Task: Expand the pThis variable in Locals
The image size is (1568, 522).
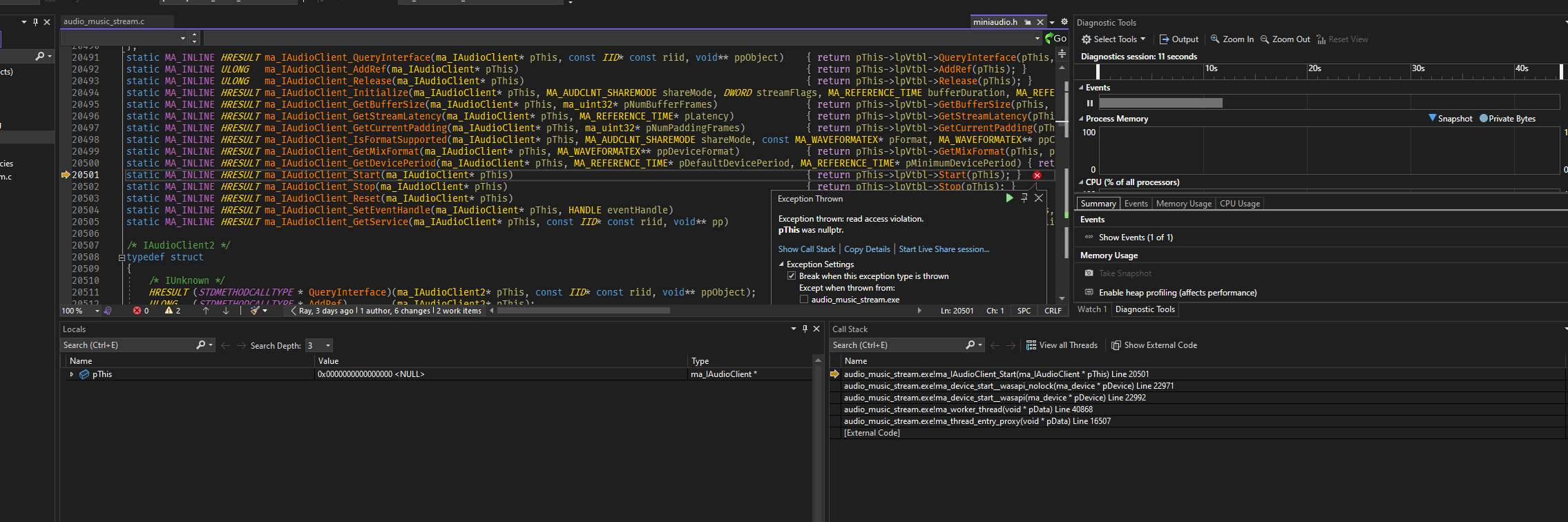Action: point(71,374)
